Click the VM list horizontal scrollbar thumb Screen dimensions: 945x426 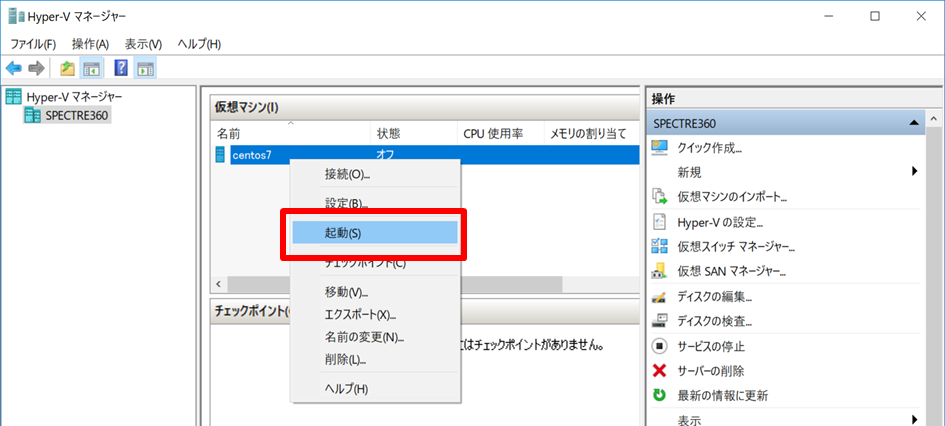(x=395, y=284)
